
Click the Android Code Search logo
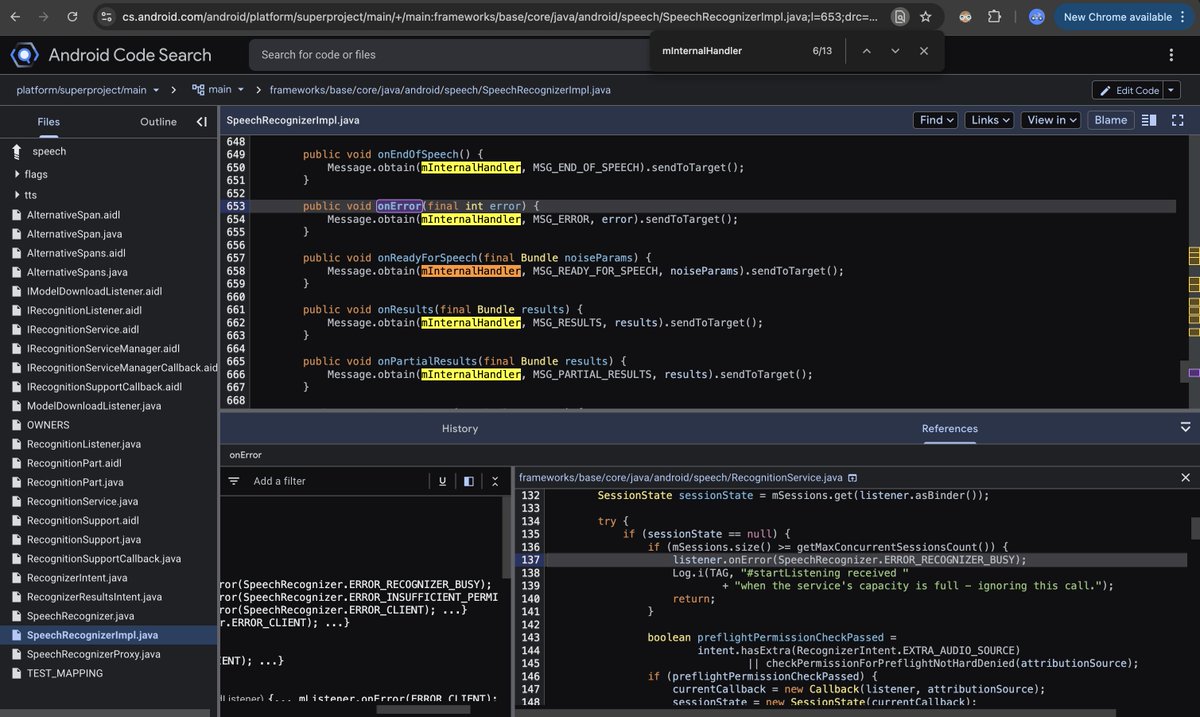tap(25, 55)
